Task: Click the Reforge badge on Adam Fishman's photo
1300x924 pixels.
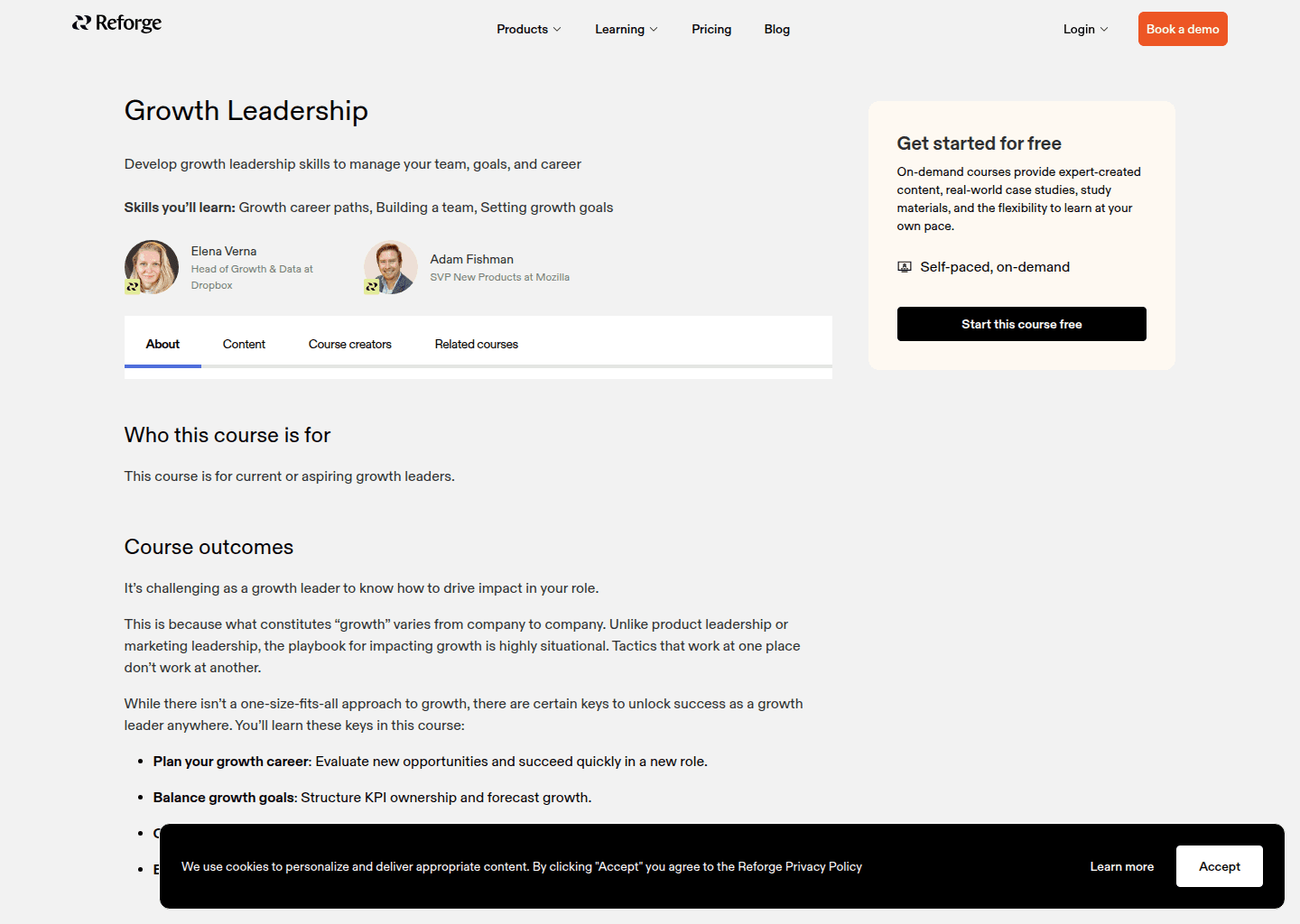Action: (x=371, y=286)
